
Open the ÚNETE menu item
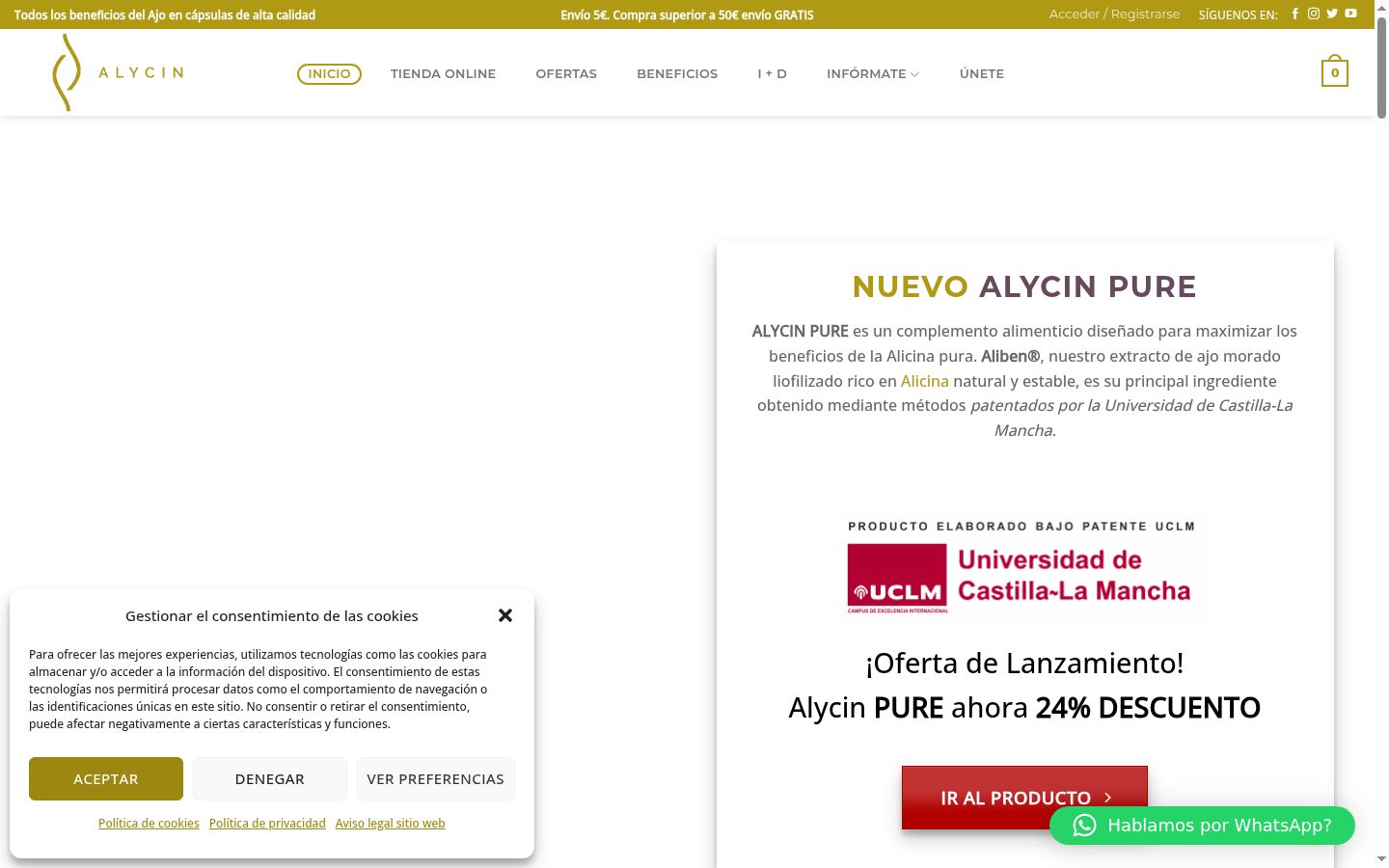[982, 73]
